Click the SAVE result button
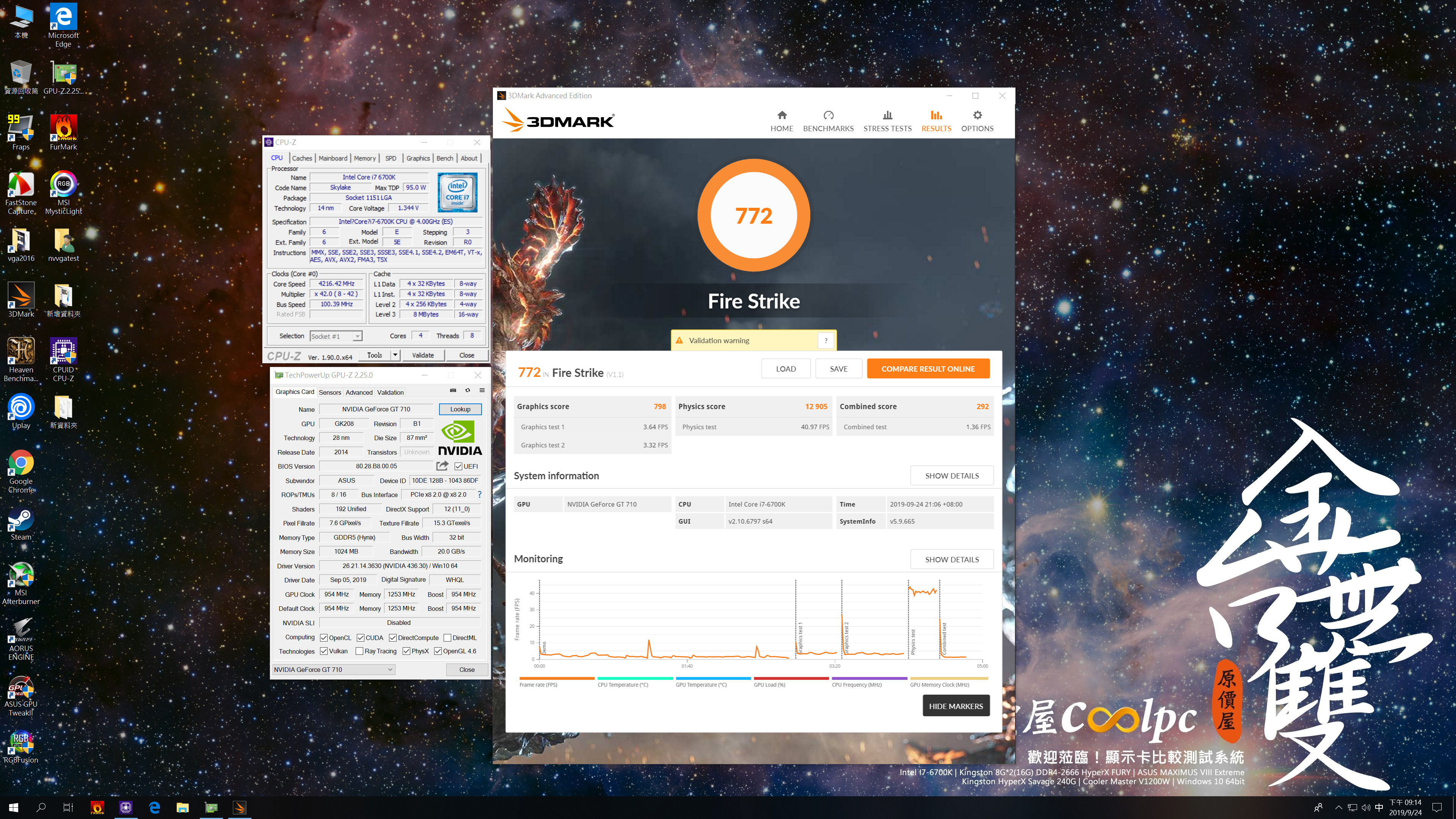Viewport: 1456px width, 819px height. pos(838,369)
